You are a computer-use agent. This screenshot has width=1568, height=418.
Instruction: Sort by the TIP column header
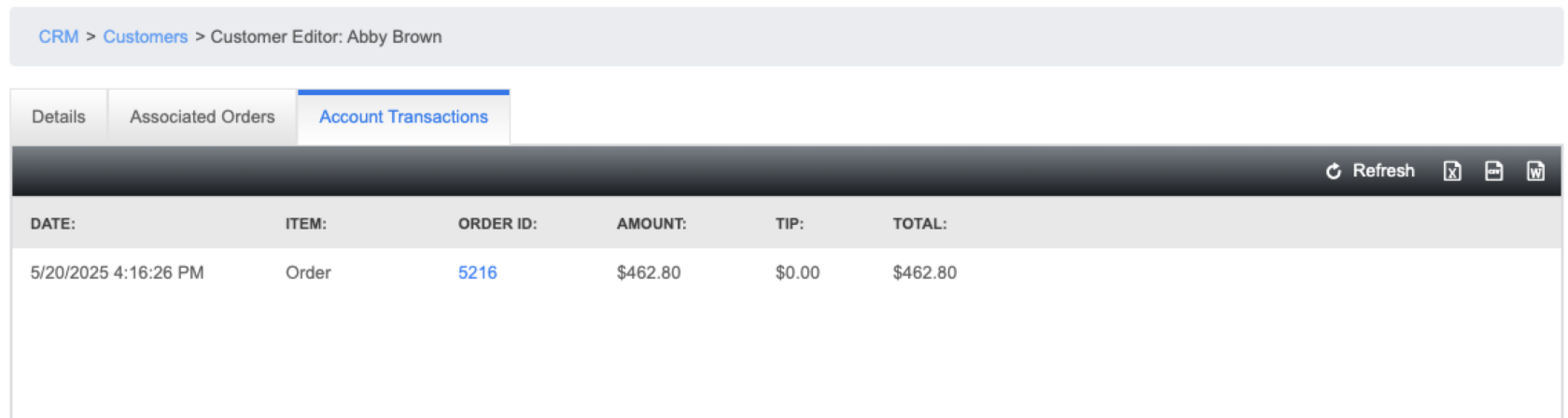pos(790,224)
